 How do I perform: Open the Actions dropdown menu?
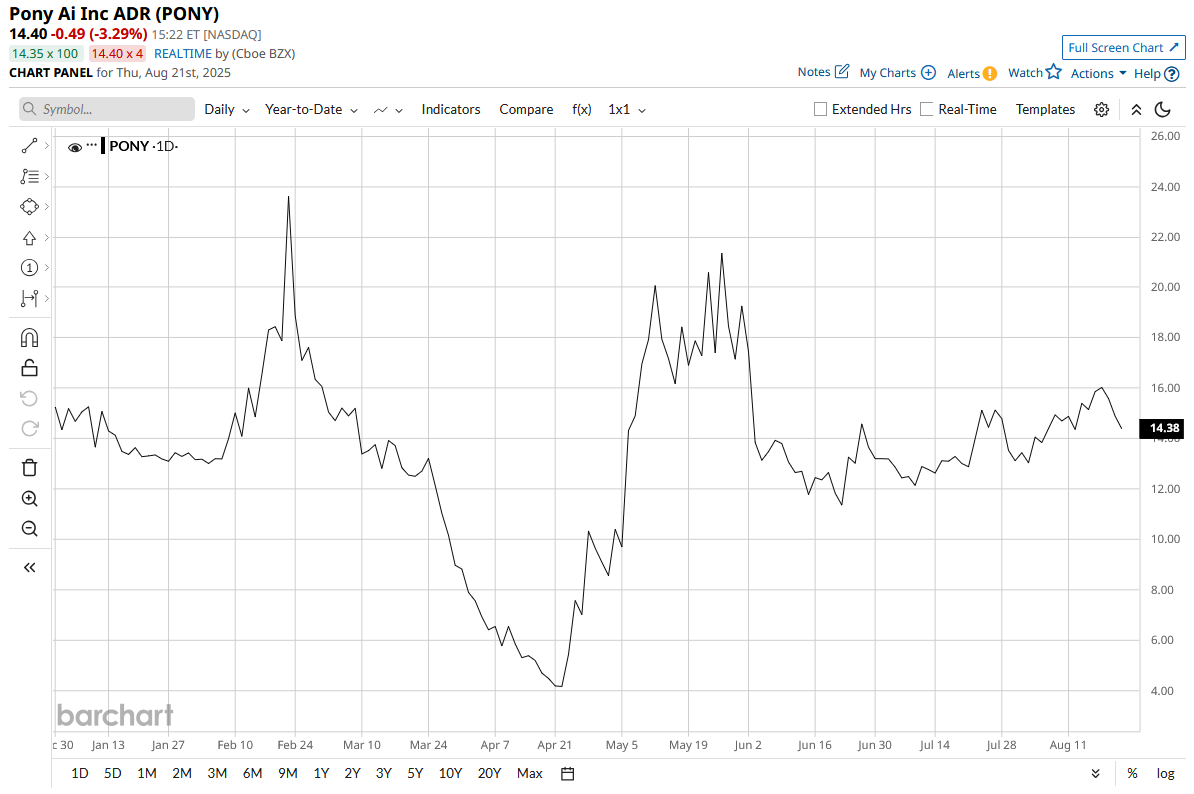coord(1098,73)
